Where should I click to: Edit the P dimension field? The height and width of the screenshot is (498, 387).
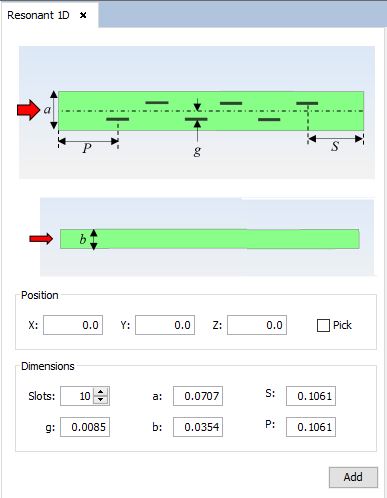(x=311, y=427)
